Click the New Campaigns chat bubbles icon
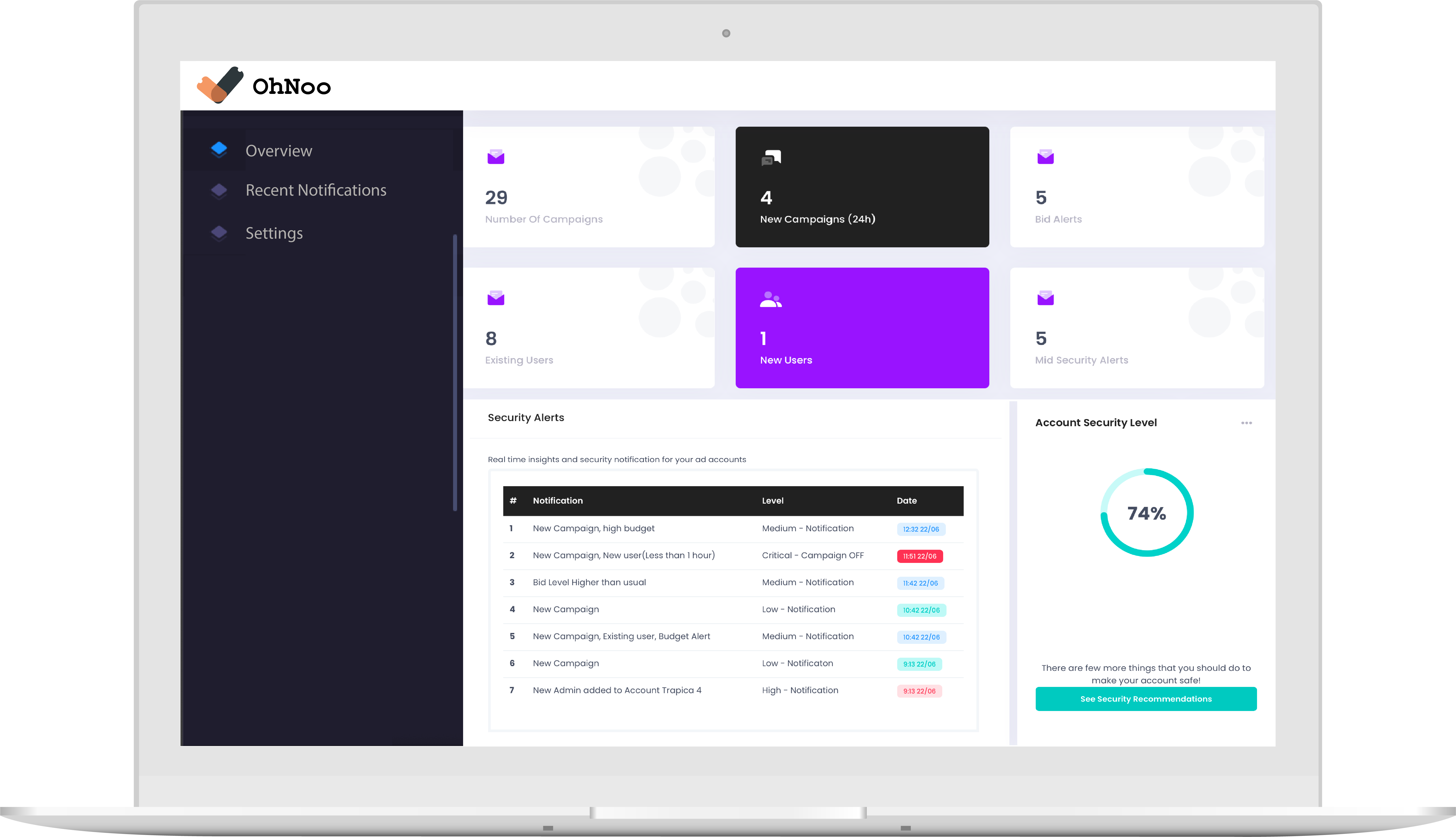Image resolution: width=1456 pixels, height=837 pixels. [x=771, y=157]
